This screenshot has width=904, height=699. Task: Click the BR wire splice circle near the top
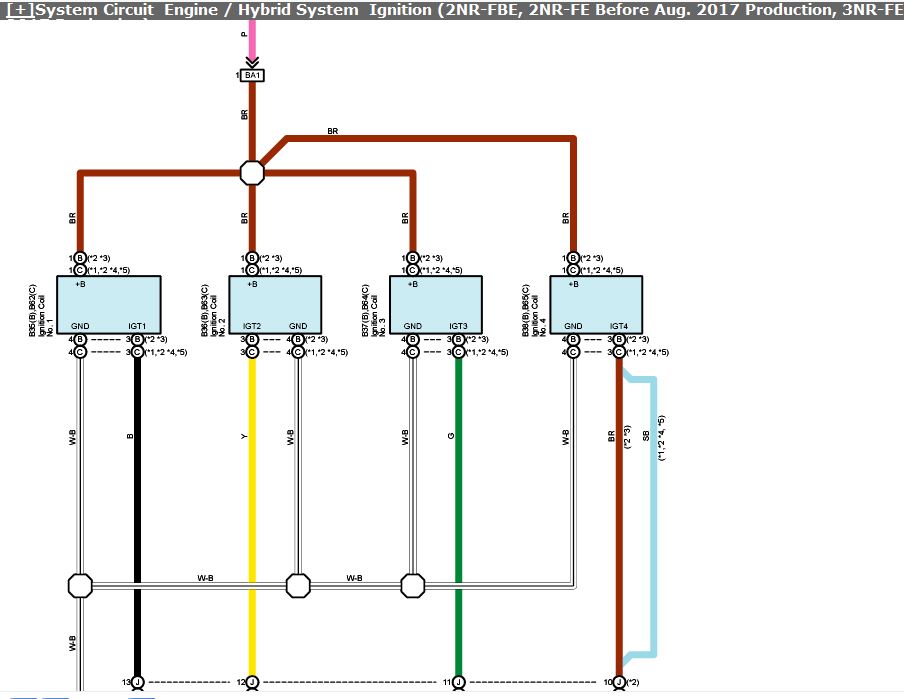[x=251, y=172]
